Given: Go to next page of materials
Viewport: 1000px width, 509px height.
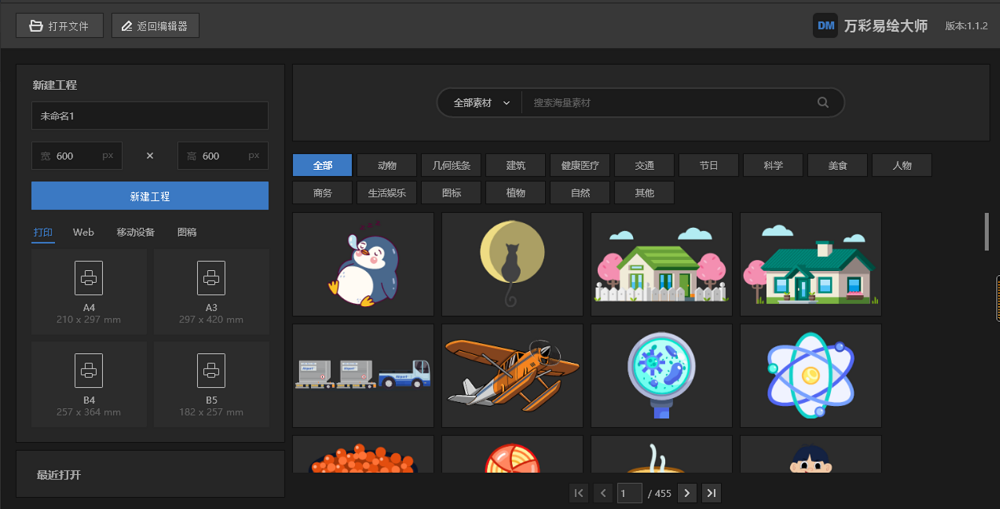Looking at the screenshot, I should pos(687,493).
